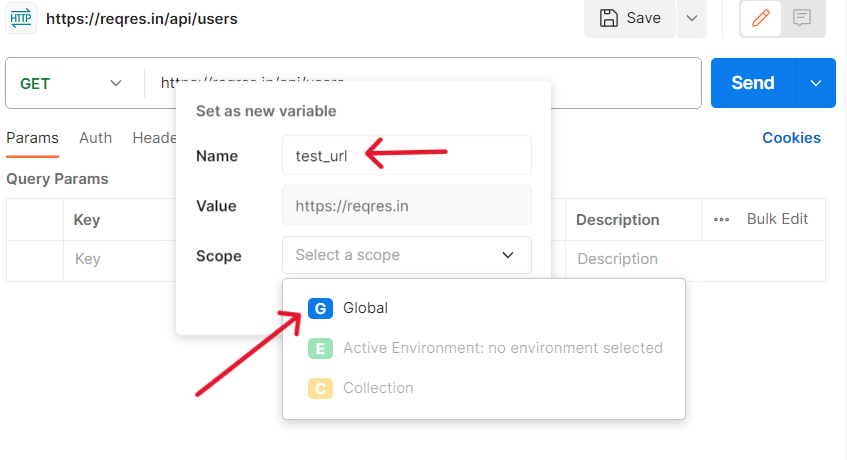Switch to the Params tab
The height and width of the screenshot is (460, 847).
point(32,138)
